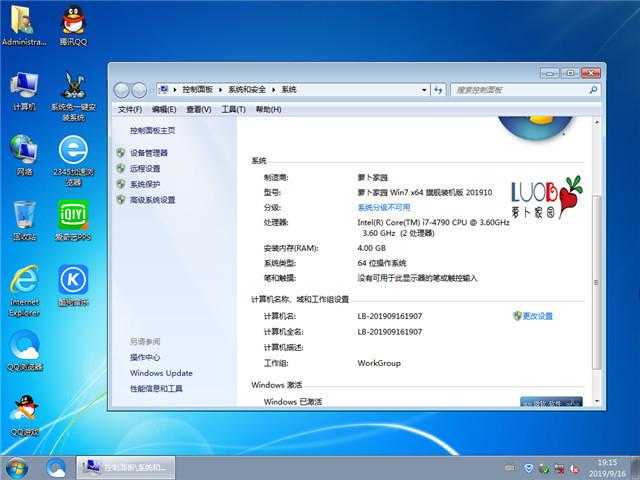Click the 更改设置 link

point(538,316)
